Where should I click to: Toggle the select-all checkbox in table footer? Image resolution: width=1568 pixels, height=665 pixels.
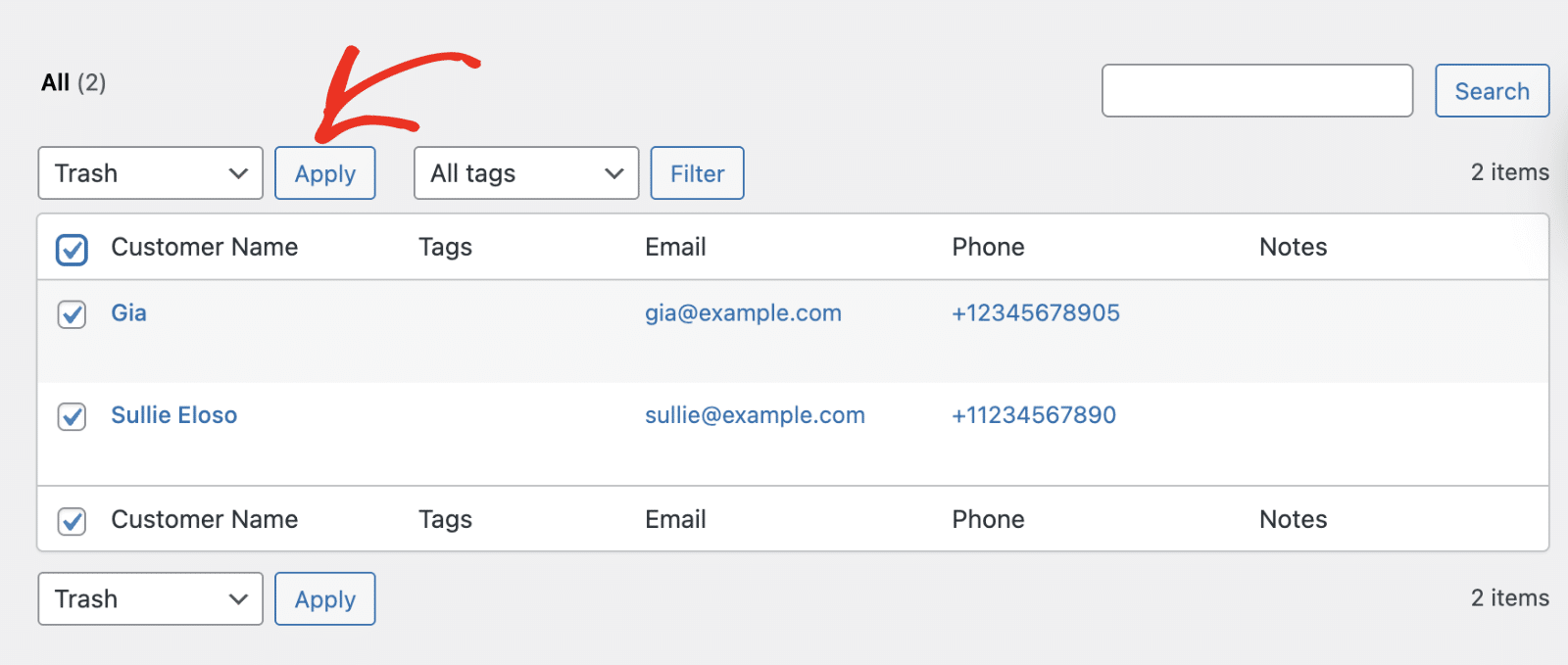72,521
